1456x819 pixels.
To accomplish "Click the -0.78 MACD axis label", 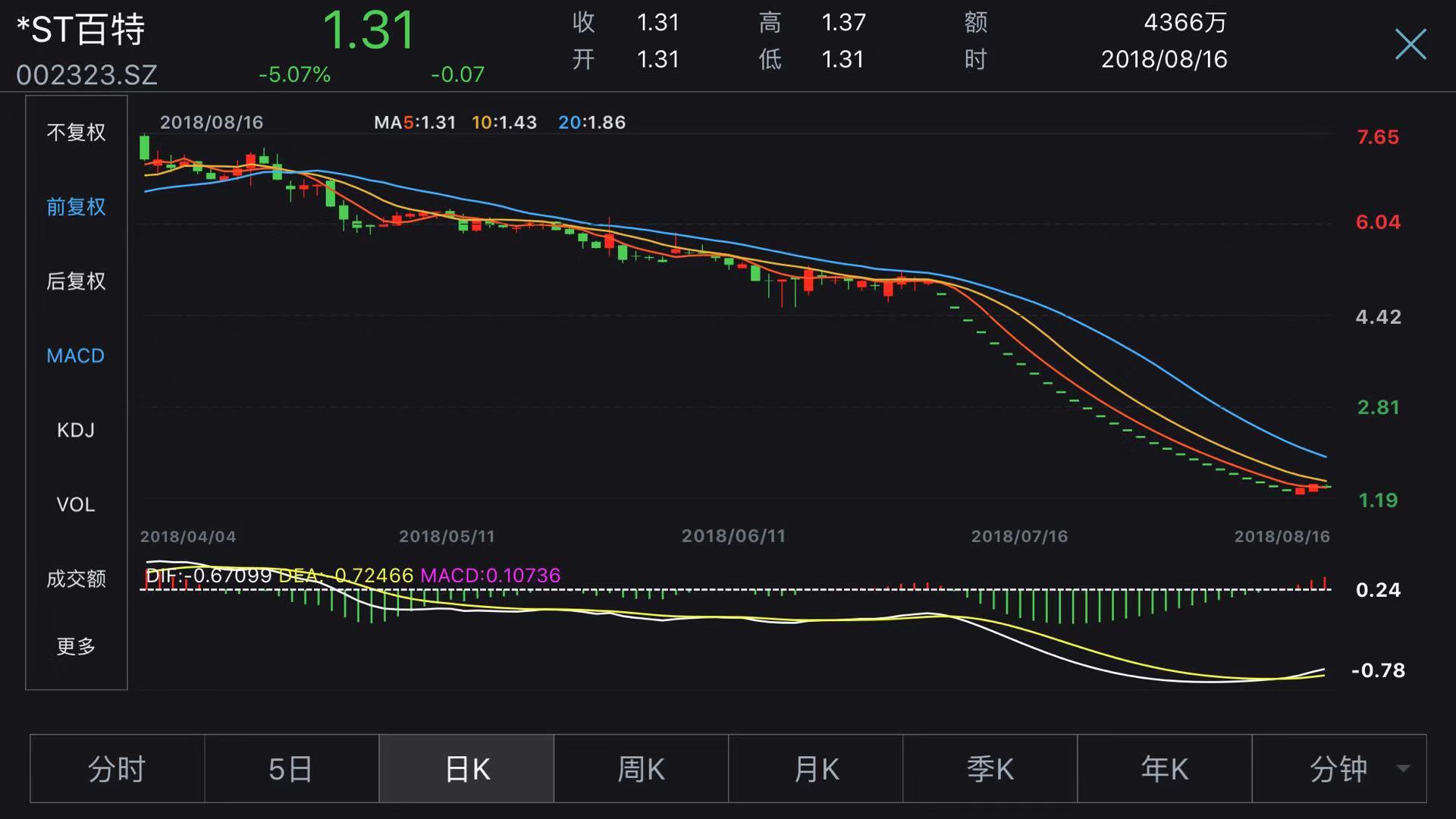I will click(1378, 670).
